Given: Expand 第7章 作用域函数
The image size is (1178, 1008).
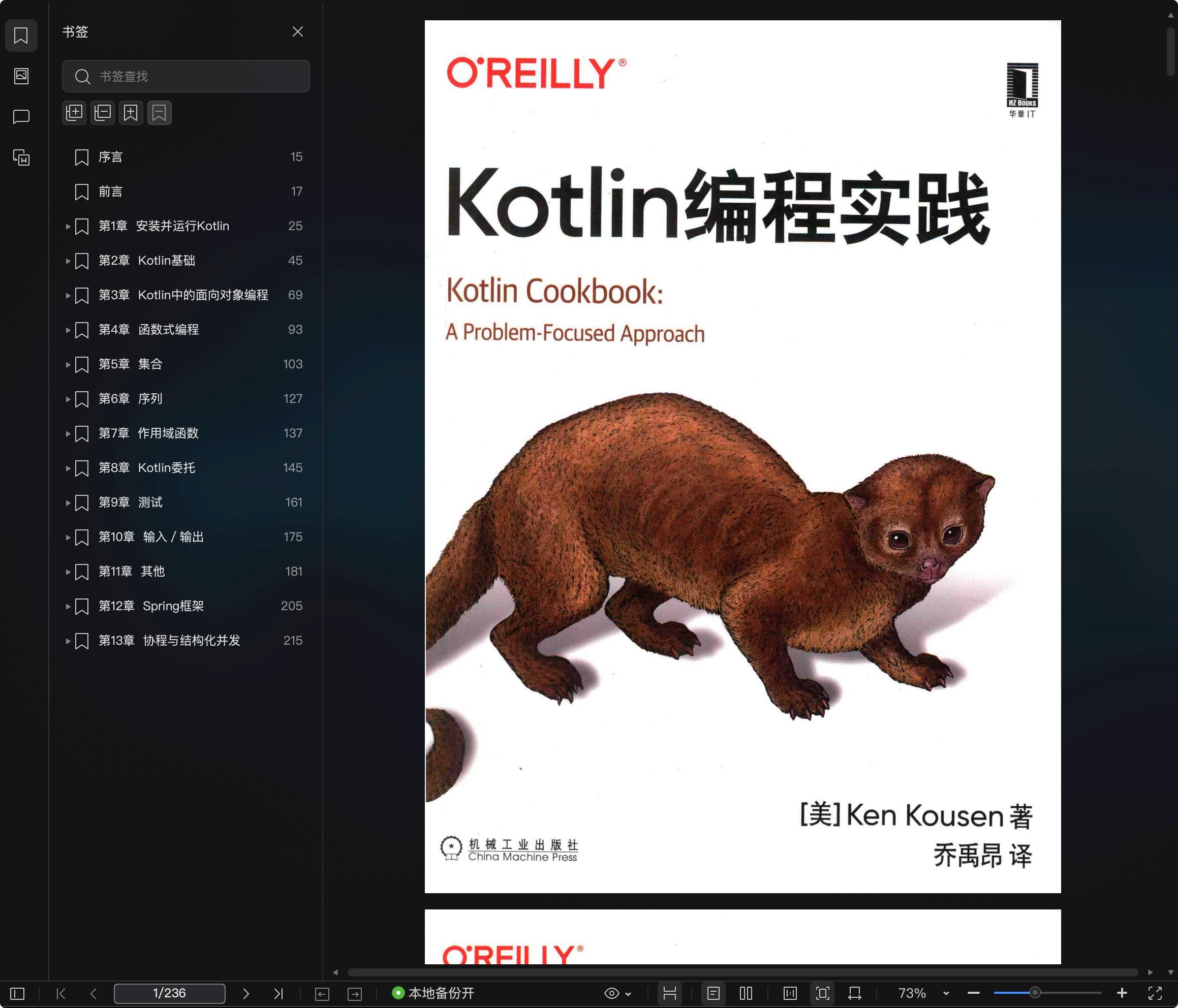Looking at the screenshot, I should [x=68, y=434].
